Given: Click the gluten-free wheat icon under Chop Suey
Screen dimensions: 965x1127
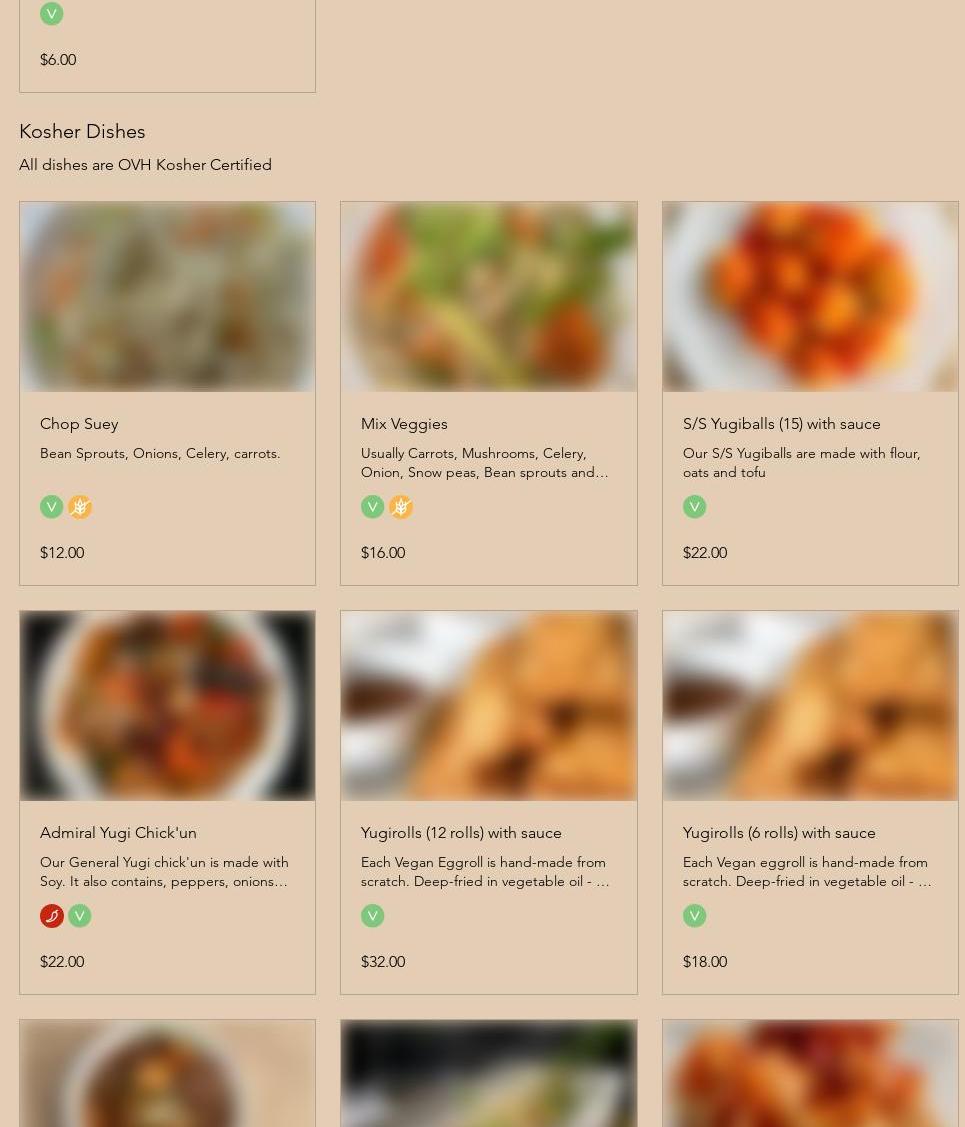Looking at the screenshot, I should tap(80, 507).
